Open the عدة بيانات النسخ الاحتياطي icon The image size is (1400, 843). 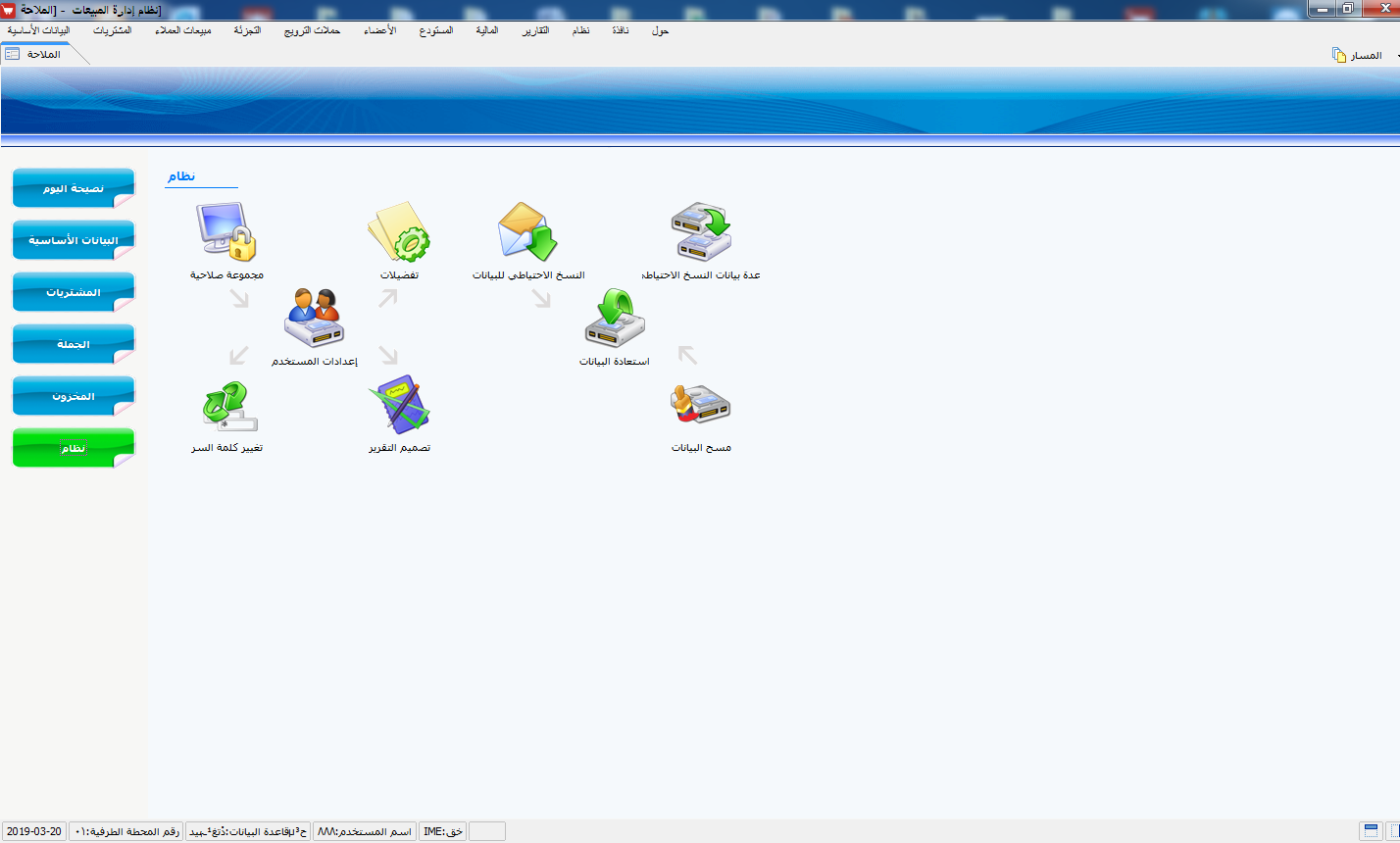(x=701, y=231)
